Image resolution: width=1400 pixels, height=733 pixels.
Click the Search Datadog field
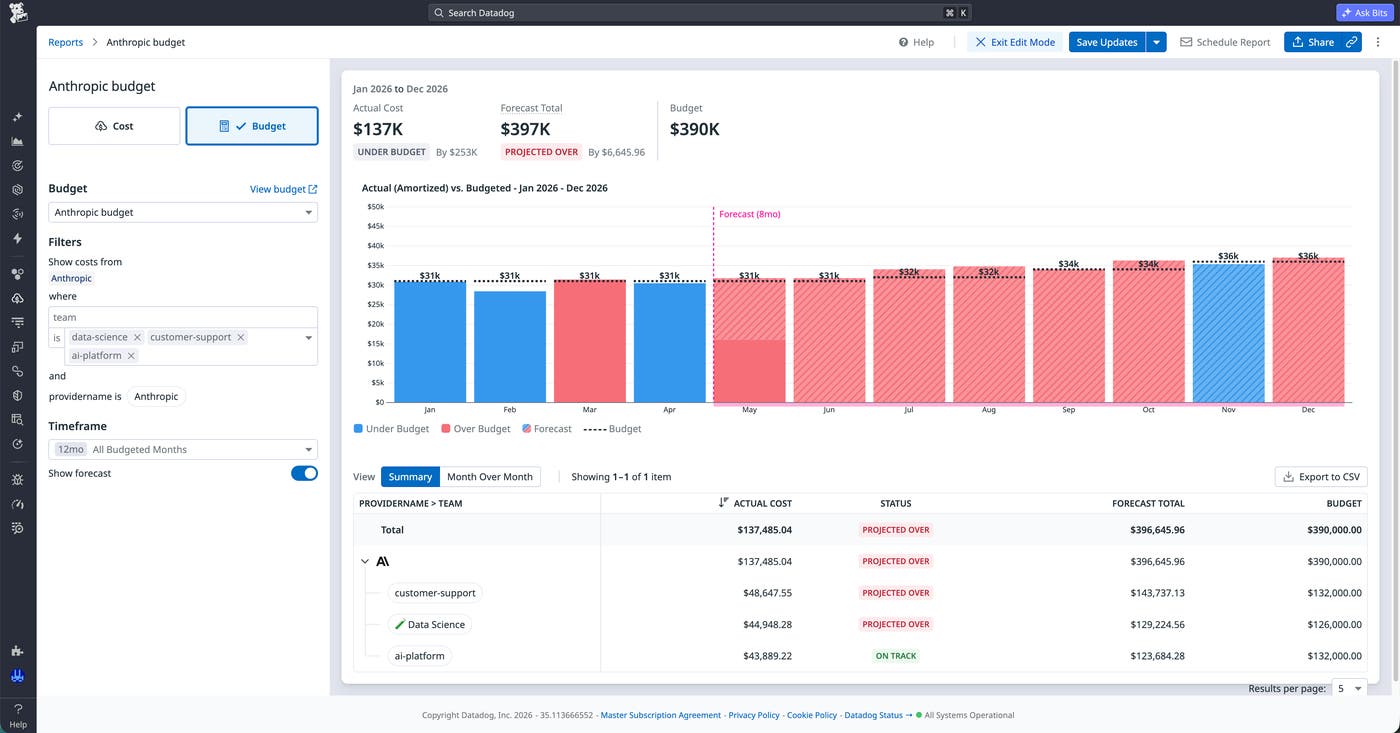700,13
